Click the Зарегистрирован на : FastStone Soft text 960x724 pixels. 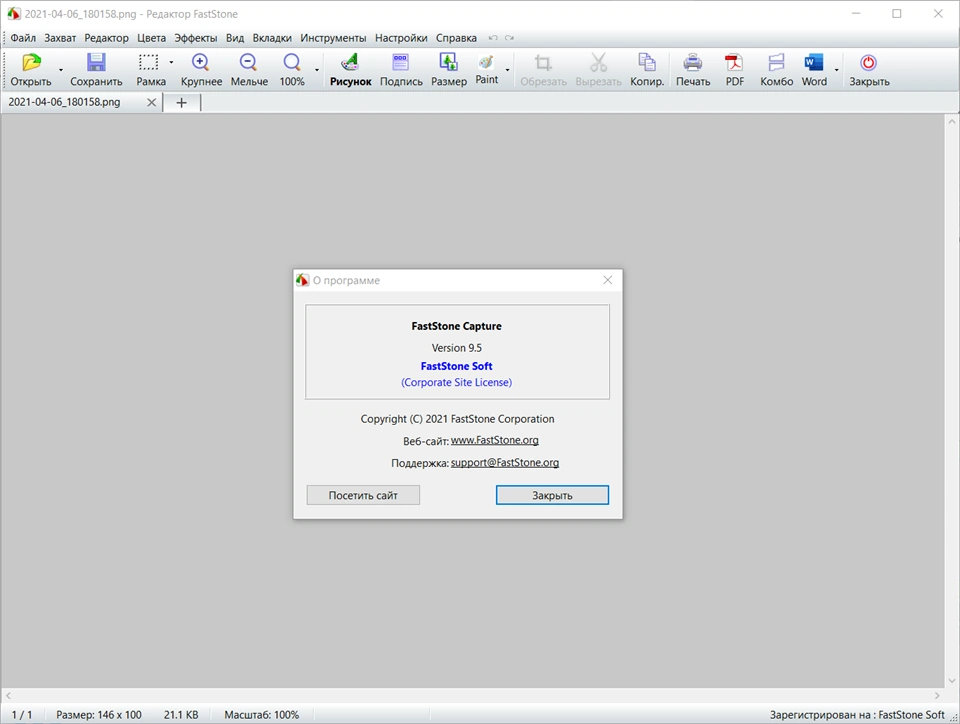click(x=857, y=715)
